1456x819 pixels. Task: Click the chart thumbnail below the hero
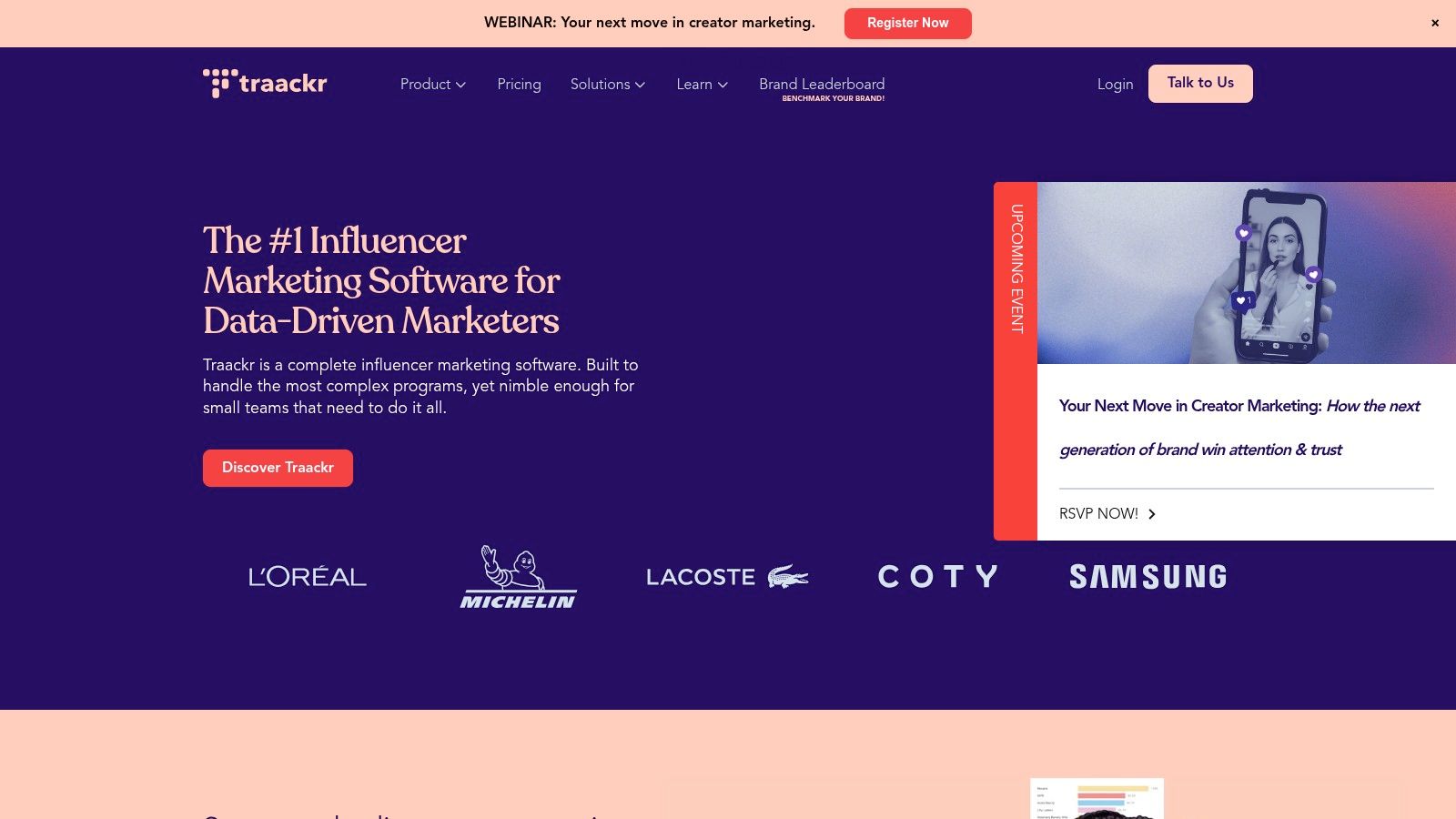click(x=1097, y=799)
